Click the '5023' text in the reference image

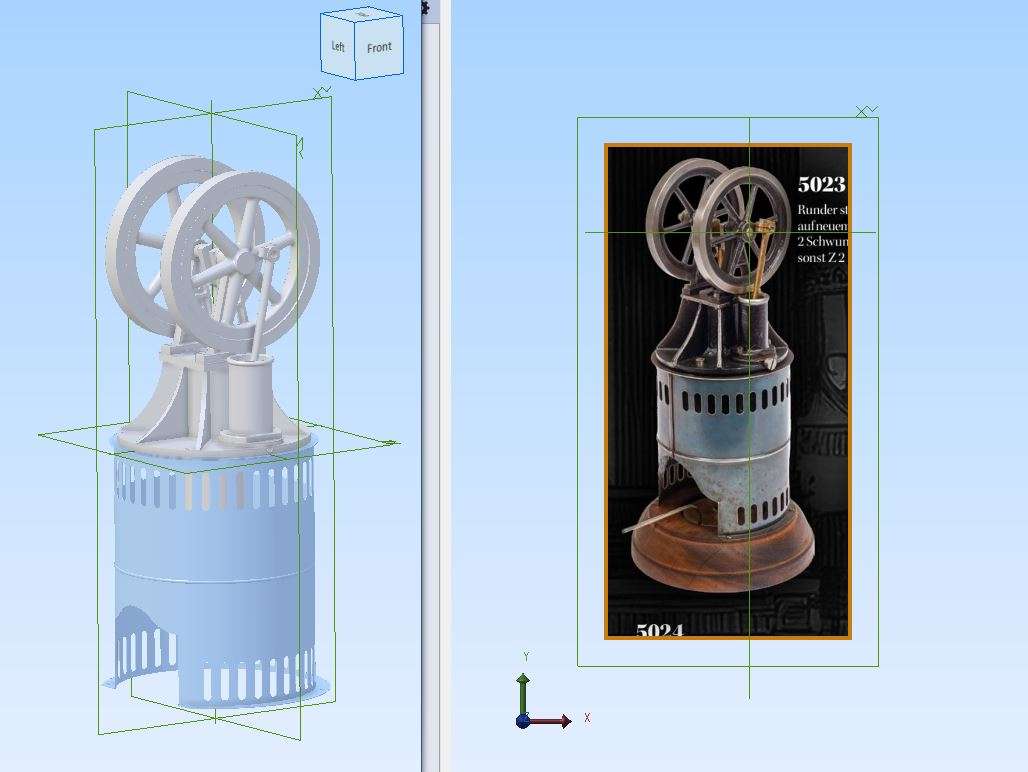(821, 184)
